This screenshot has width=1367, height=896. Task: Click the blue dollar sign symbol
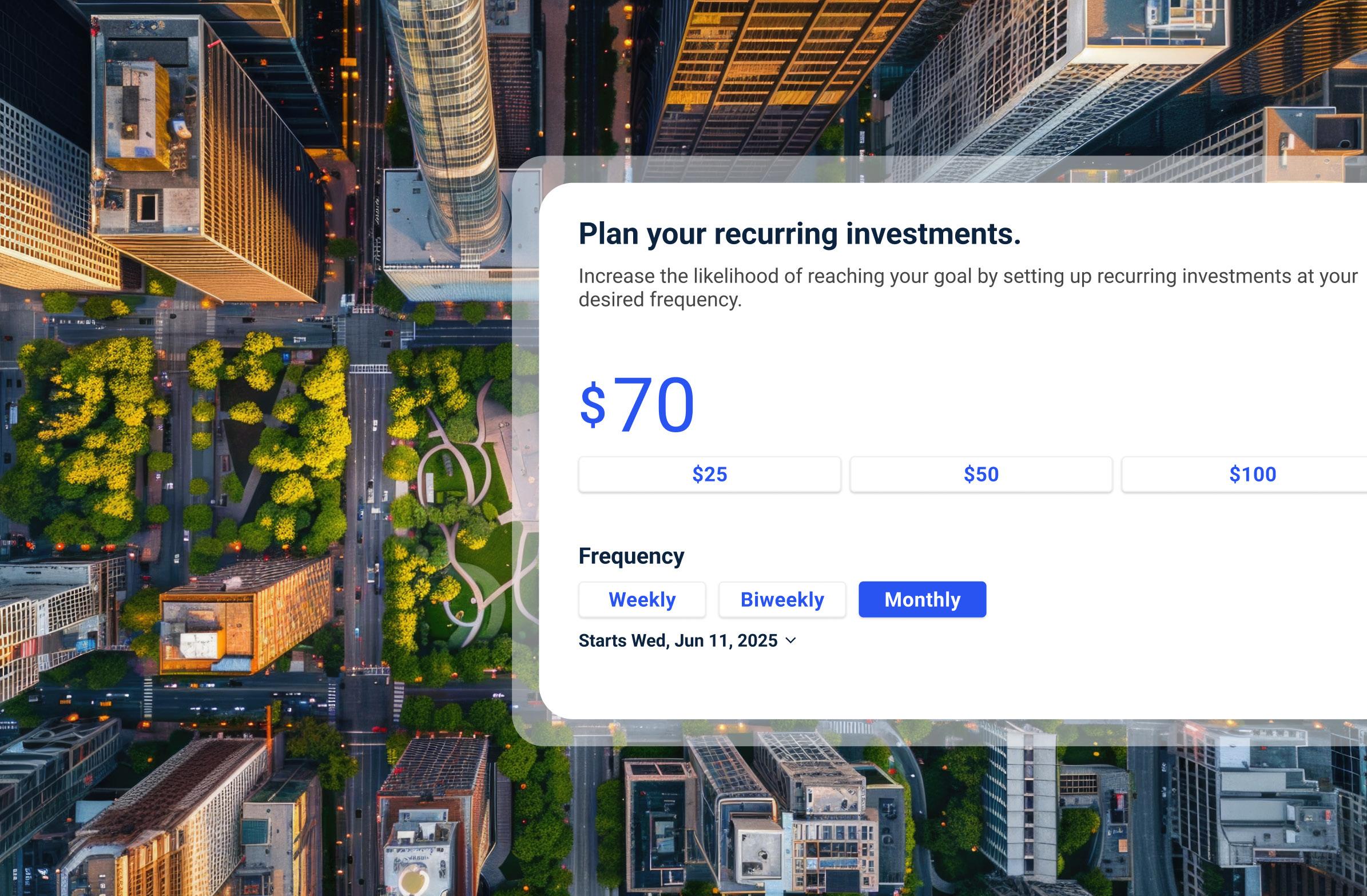(x=592, y=406)
